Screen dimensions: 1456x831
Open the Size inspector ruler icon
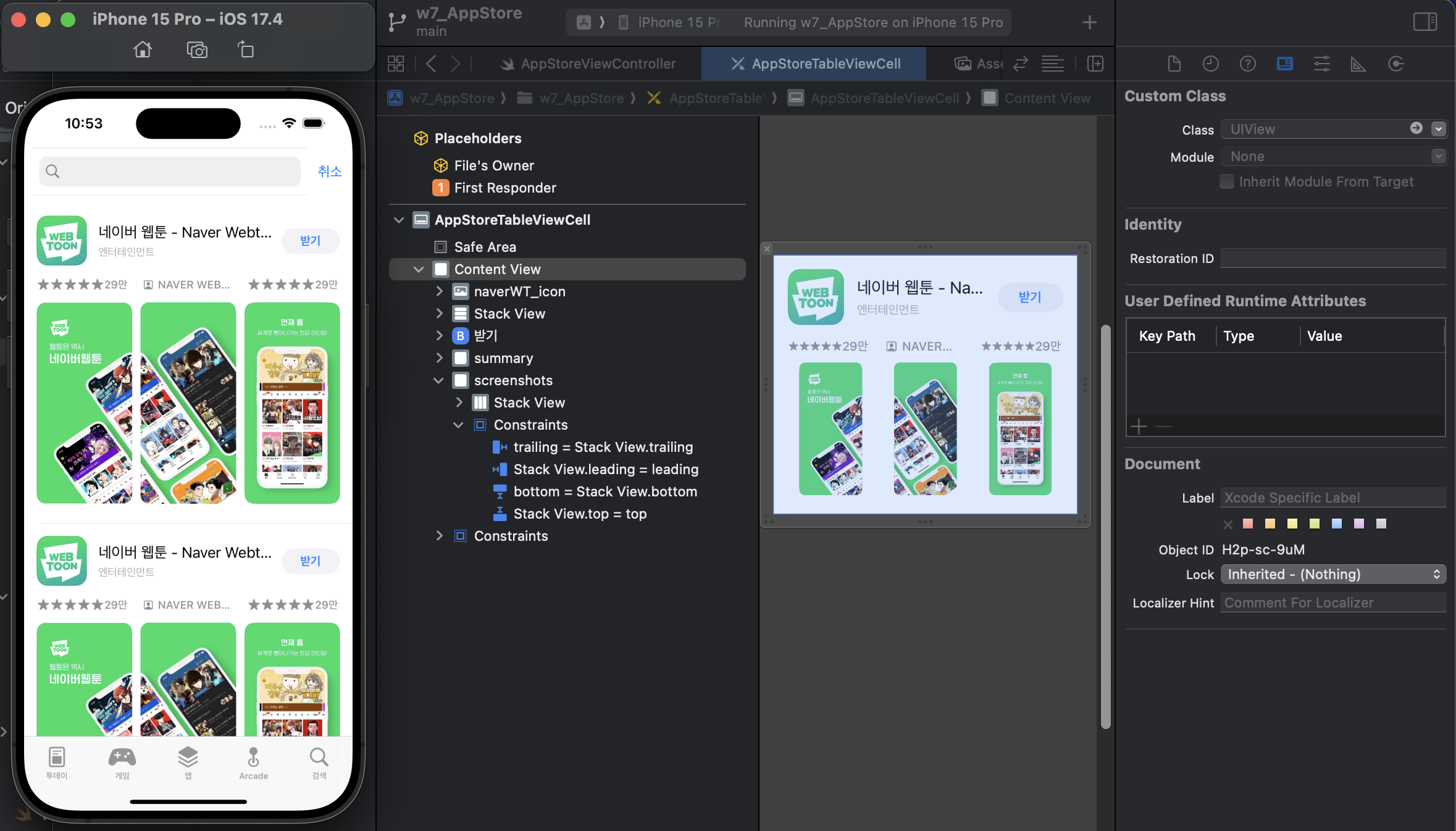(1358, 64)
